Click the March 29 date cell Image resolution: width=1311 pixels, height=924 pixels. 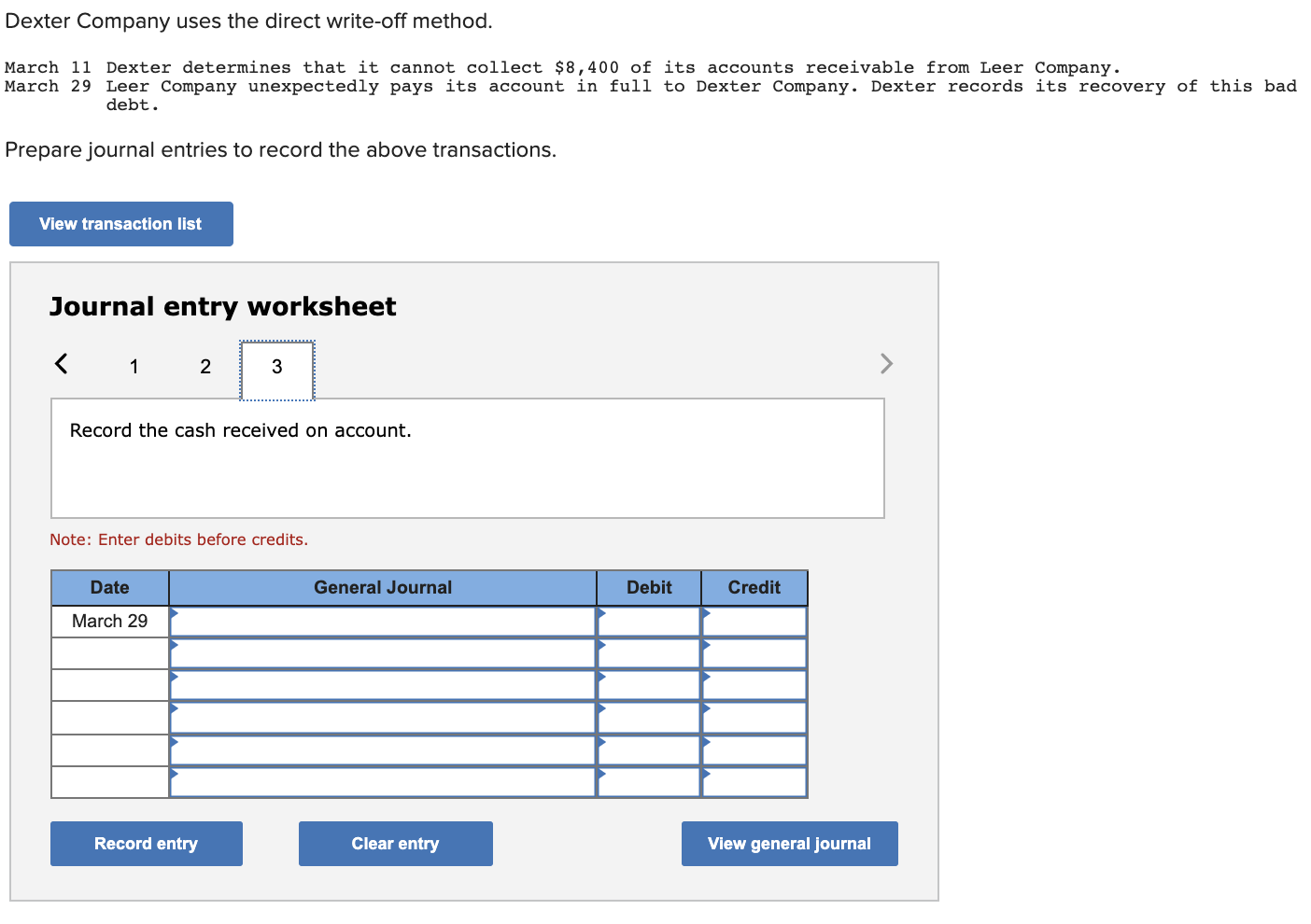(109, 620)
